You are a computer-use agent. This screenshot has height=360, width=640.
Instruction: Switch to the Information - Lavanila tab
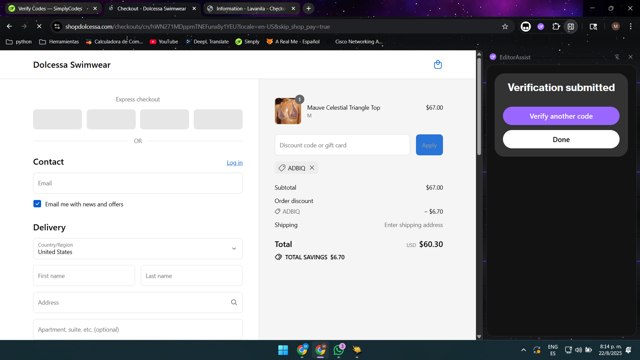click(x=249, y=8)
